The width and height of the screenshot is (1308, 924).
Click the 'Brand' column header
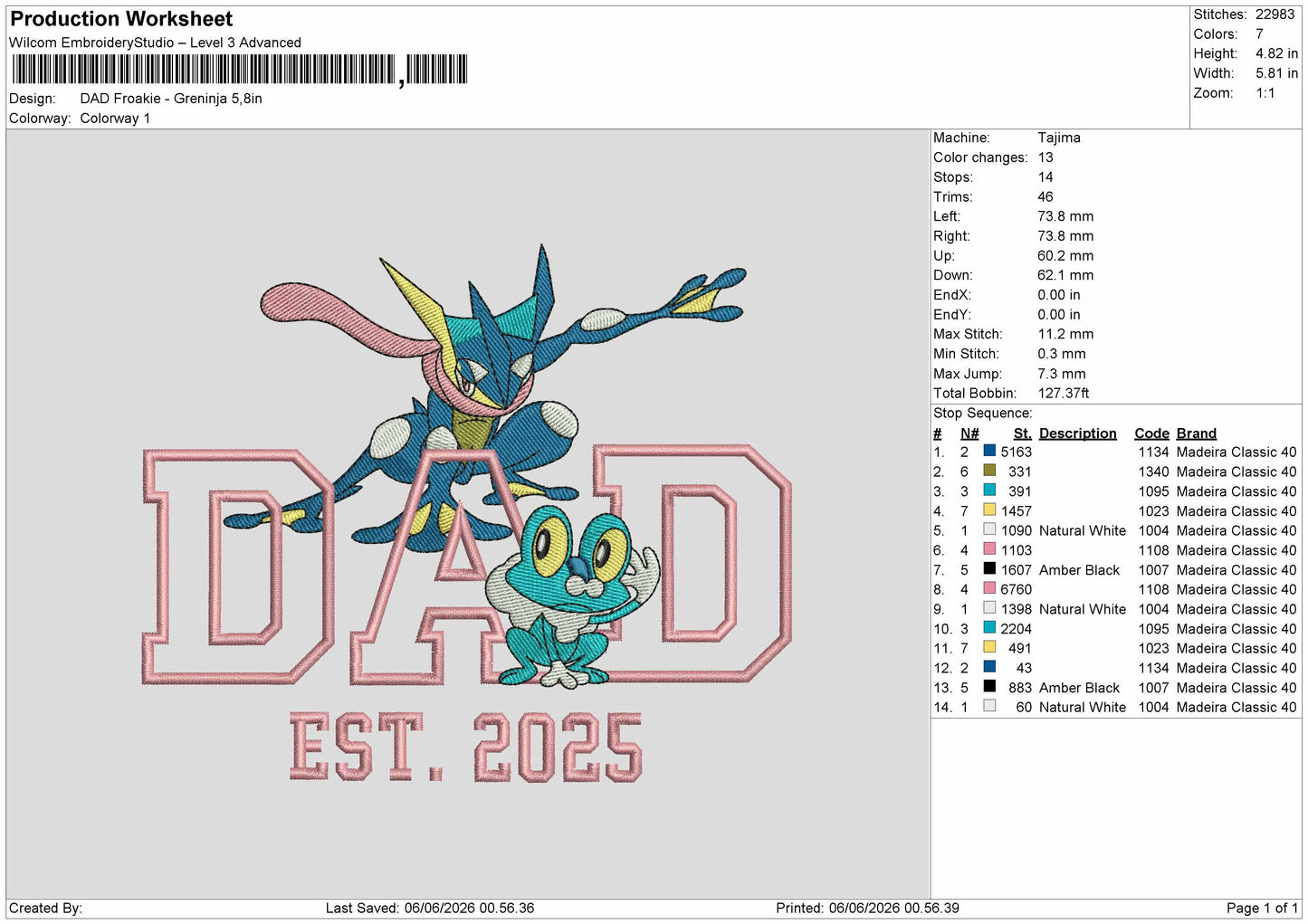click(x=1196, y=433)
